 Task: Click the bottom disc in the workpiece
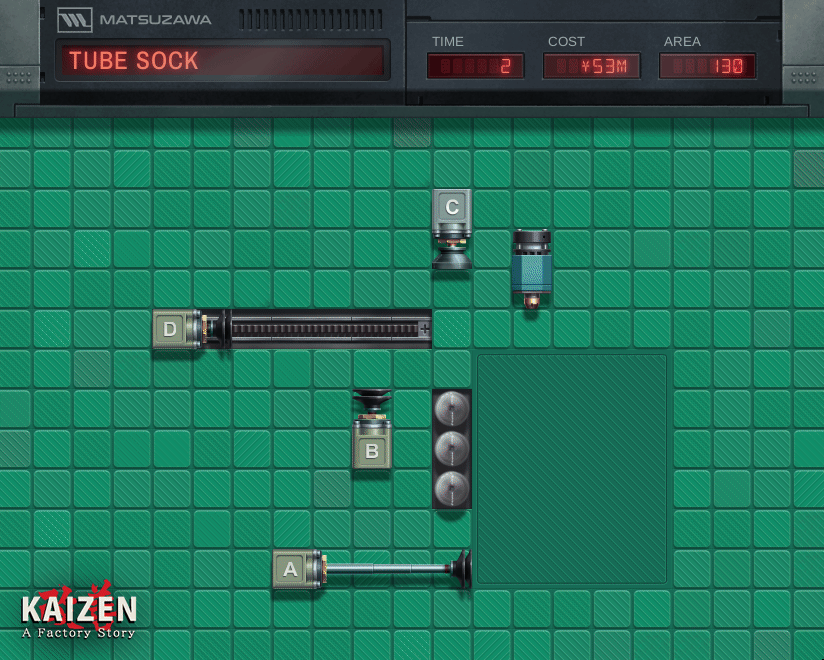pyautogui.click(x=452, y=489)
